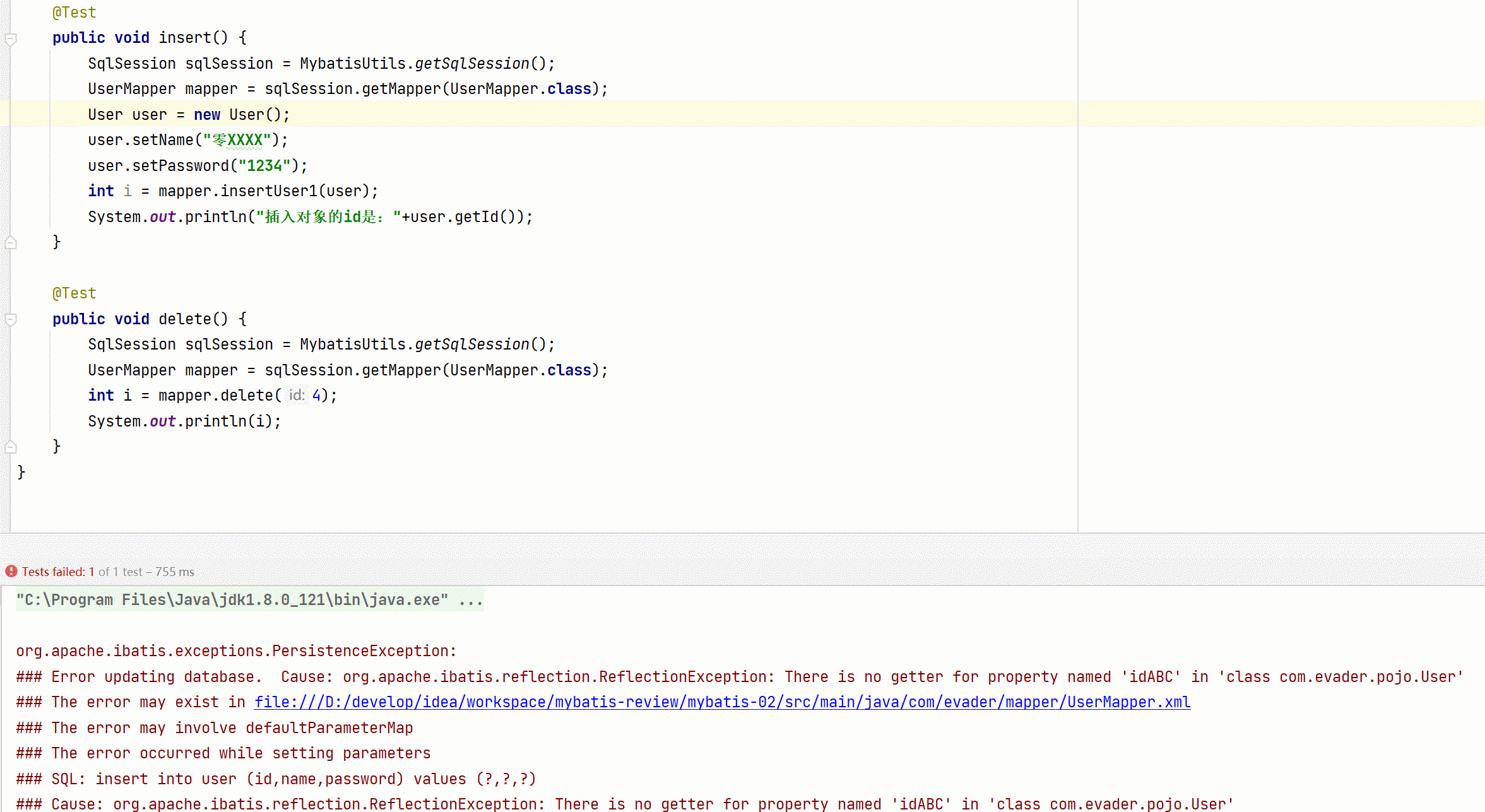1485x812 pixels.
Task: Click getSqlSession in the delete method
Action: pyautogui.click(x=472, y=344)
